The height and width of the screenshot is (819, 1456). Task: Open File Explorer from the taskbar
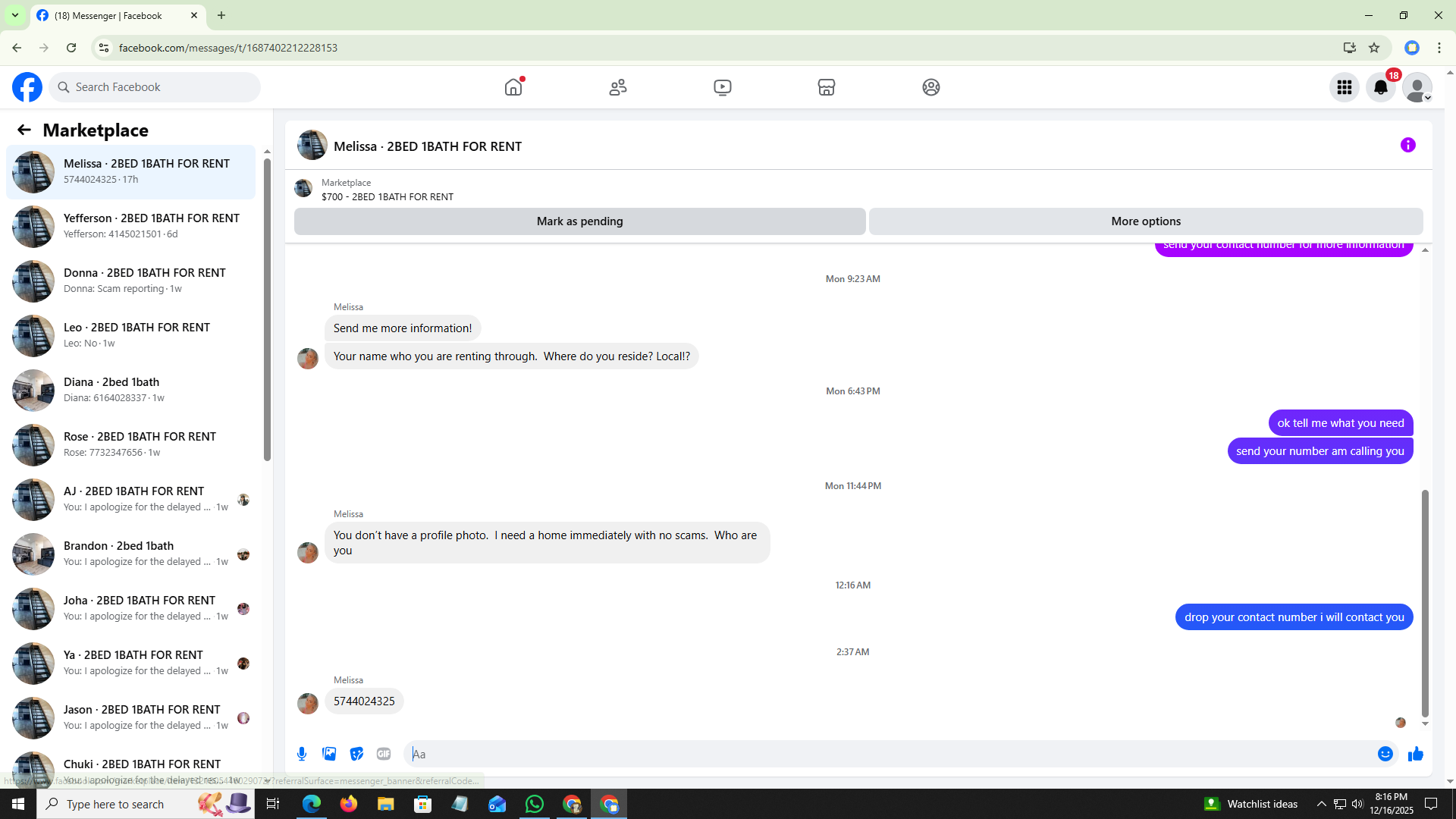386,804
